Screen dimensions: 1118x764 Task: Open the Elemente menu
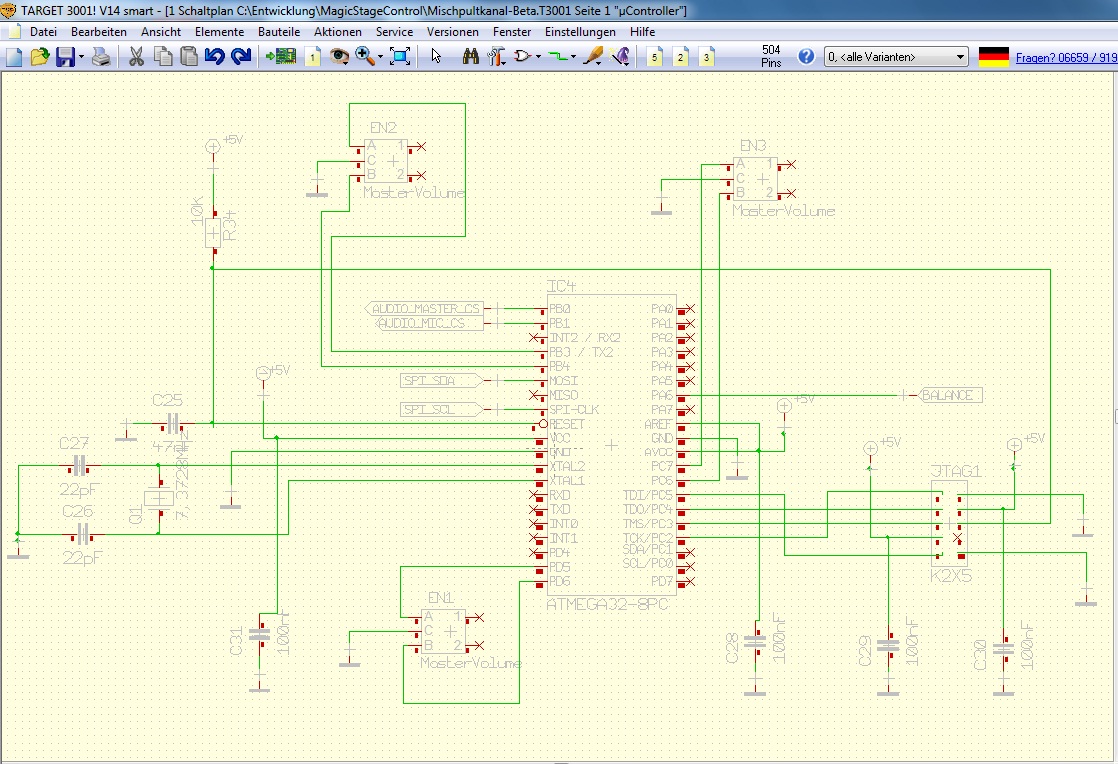click(219, 32)
